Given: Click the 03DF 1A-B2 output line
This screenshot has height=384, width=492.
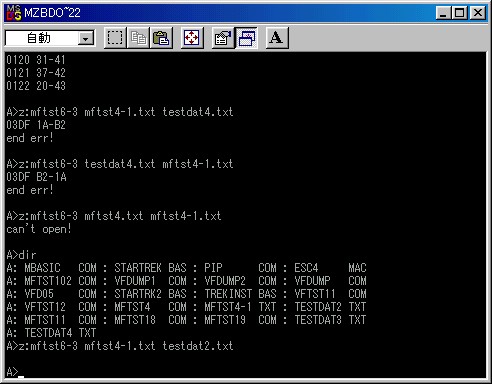Looking at the screenshot, I should [36, 125].
